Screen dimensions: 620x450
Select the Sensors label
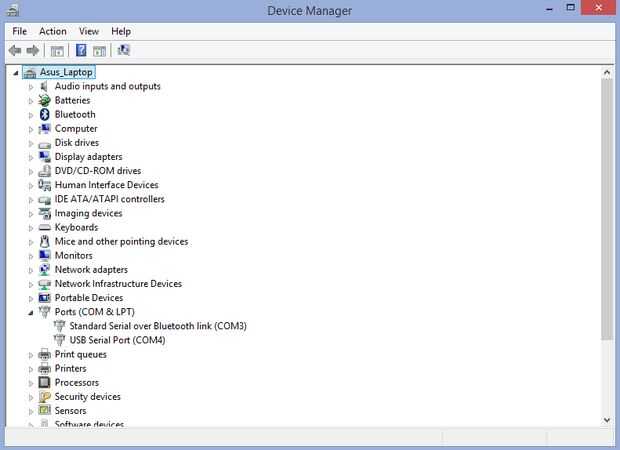pyautogui.click(x=70, y=411)
